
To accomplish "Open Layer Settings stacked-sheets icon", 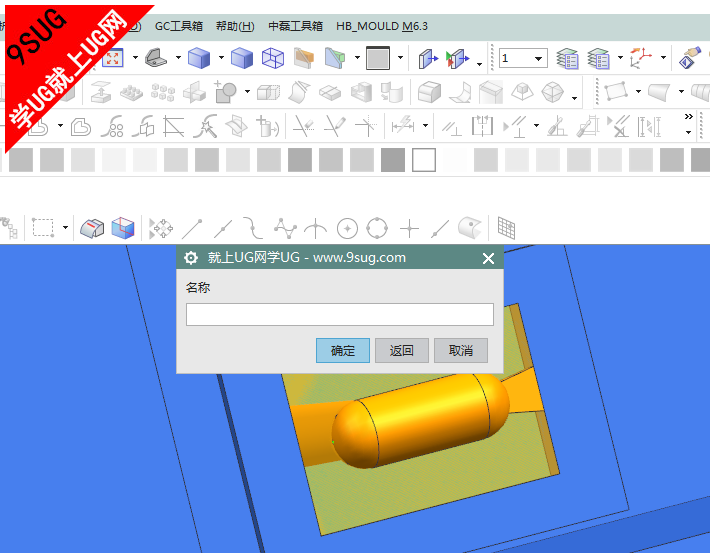I will [x=567, y=58].
